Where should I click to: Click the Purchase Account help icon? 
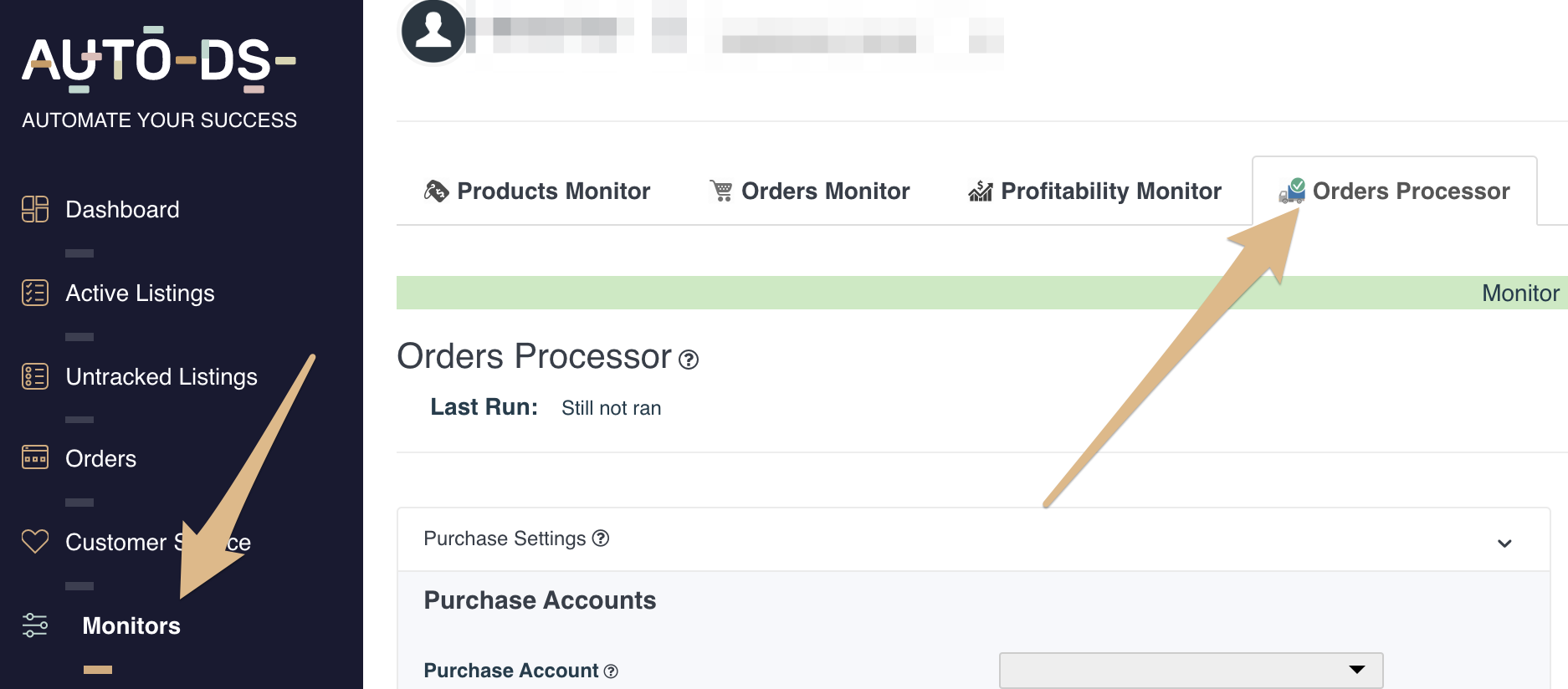coord(611,671)
